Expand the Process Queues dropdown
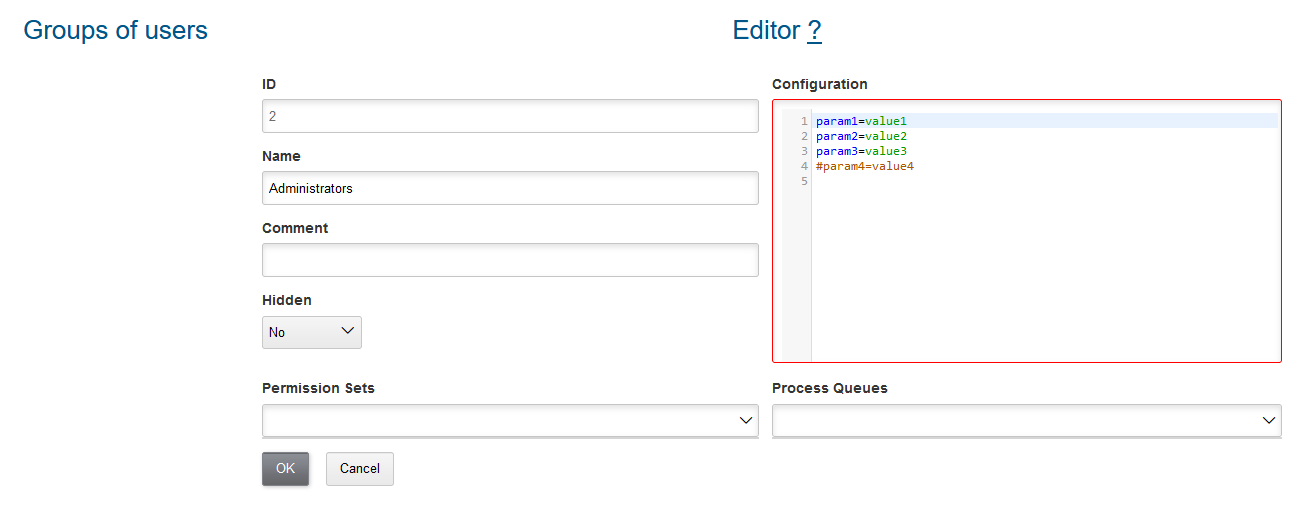 1026,421
